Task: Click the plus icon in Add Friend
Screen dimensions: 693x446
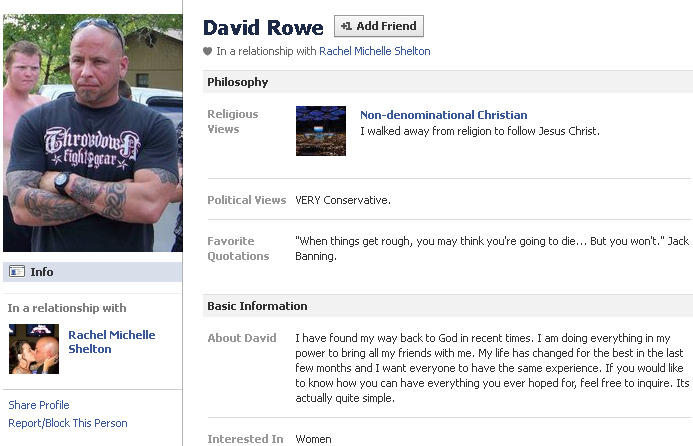Action: coord(346,26)
